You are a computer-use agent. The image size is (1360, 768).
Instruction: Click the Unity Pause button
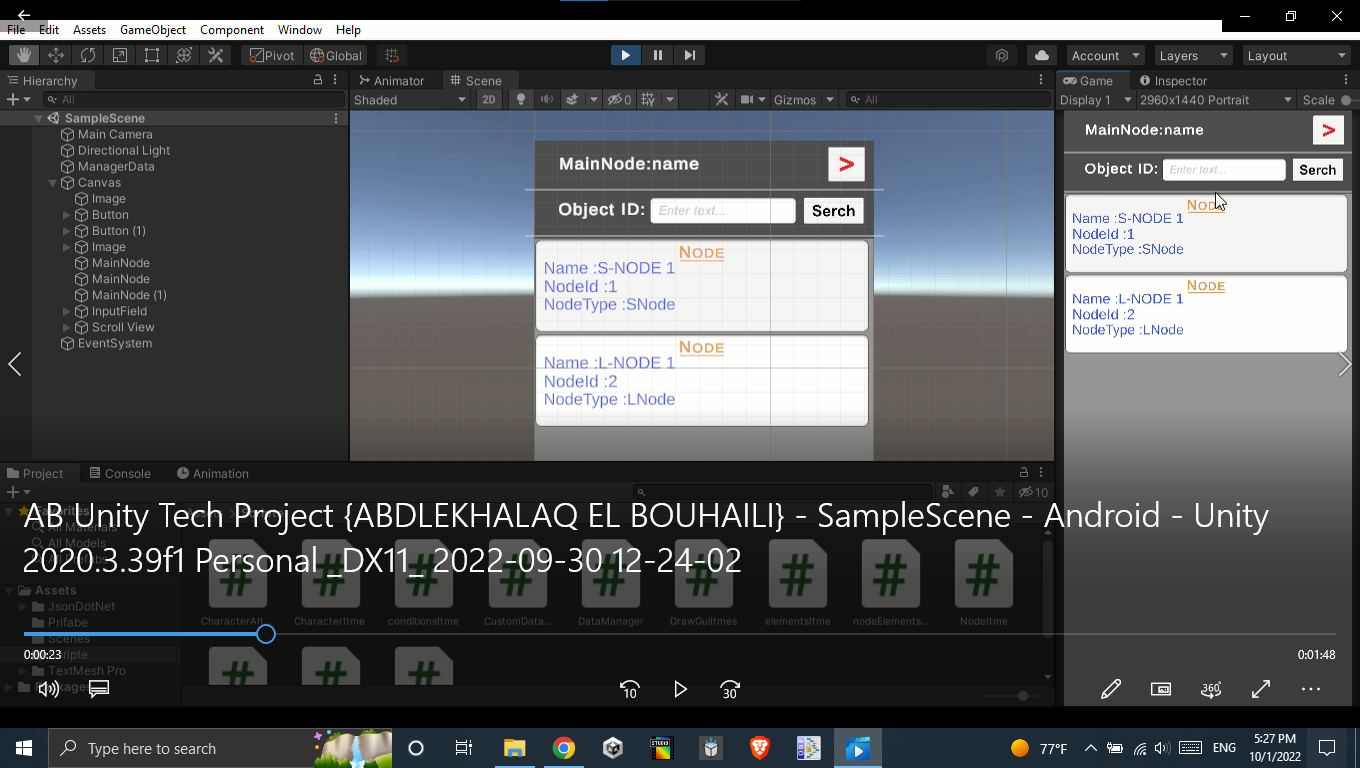[x=658, y=56]
